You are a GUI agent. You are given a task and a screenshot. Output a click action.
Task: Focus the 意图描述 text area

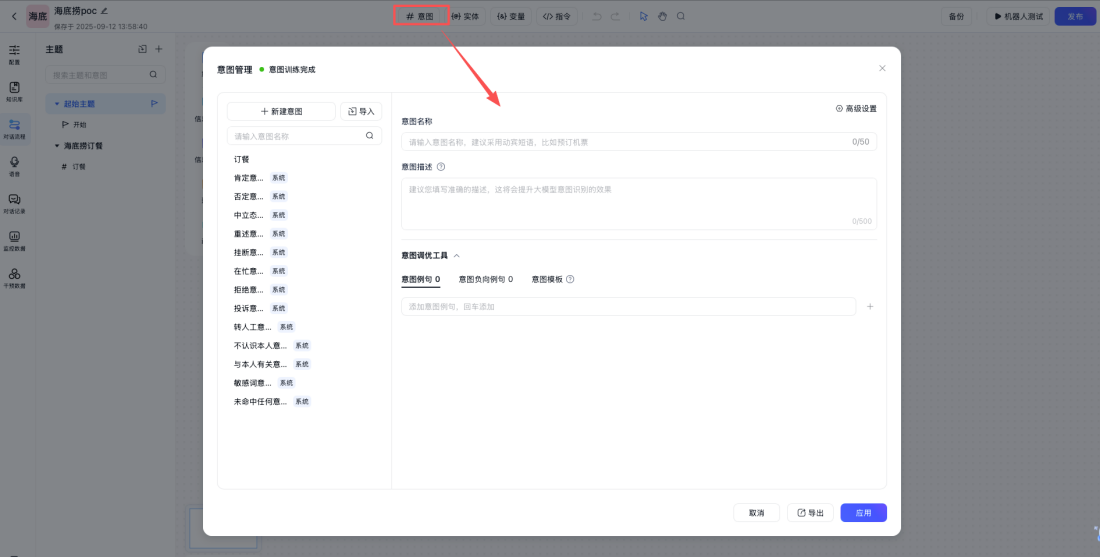point(639,203)
